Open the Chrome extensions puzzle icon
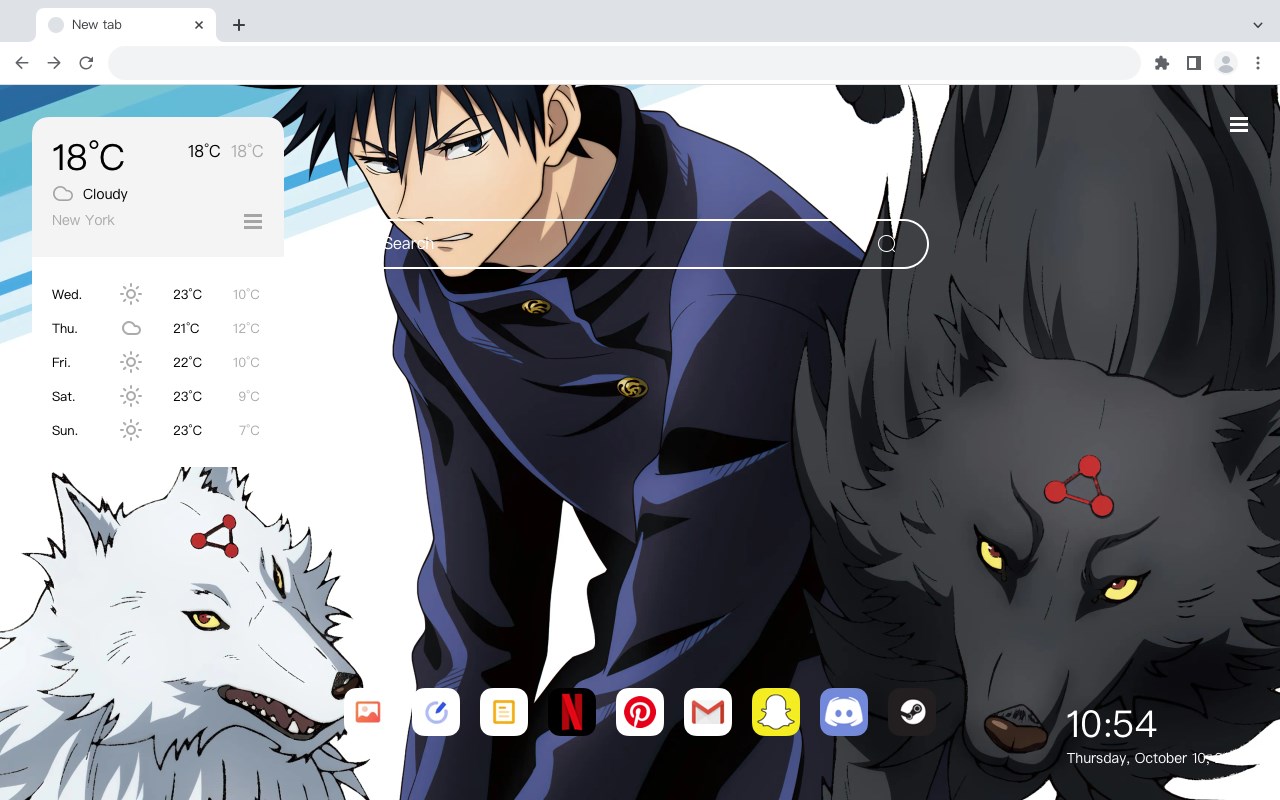The width and height of the screenshot is (1280, 800). point(1161,63)
